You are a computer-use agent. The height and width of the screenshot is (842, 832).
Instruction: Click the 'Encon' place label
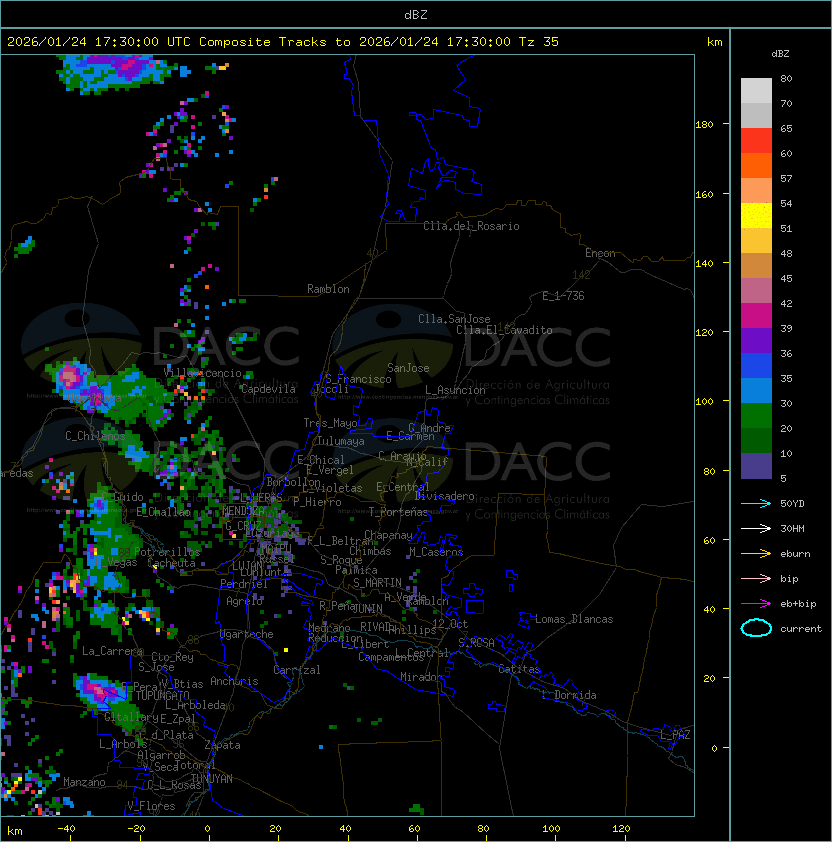[600, 253]
